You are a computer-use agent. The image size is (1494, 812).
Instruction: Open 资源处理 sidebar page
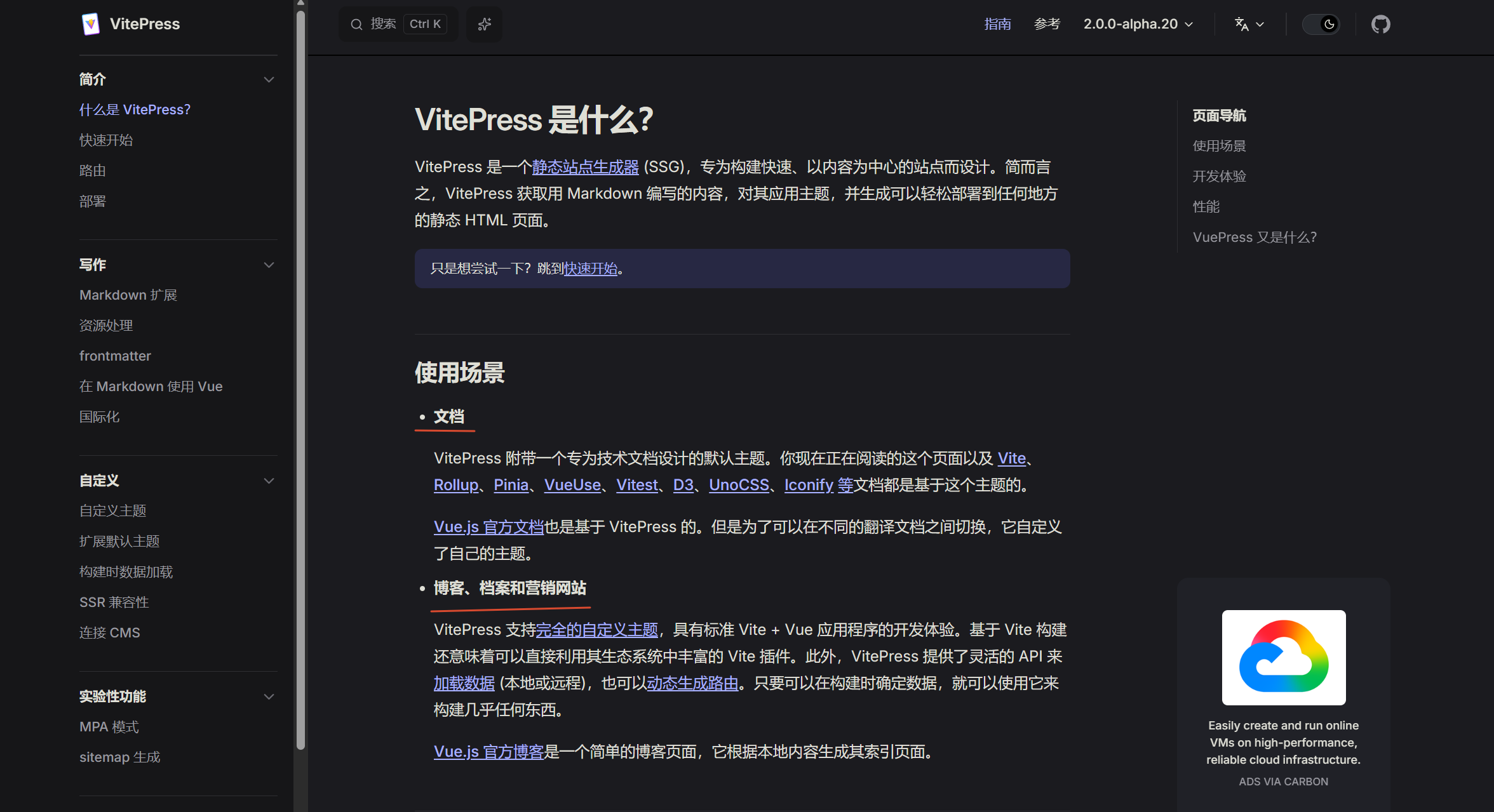(x=106, y=326)
